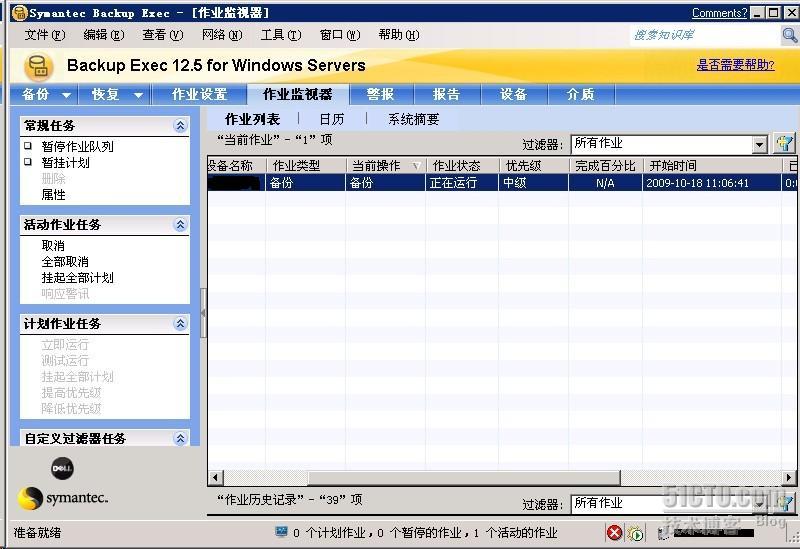Collapse the 活动作业任务 panel
Screen dimensions: 800x549
click(180, 224)
